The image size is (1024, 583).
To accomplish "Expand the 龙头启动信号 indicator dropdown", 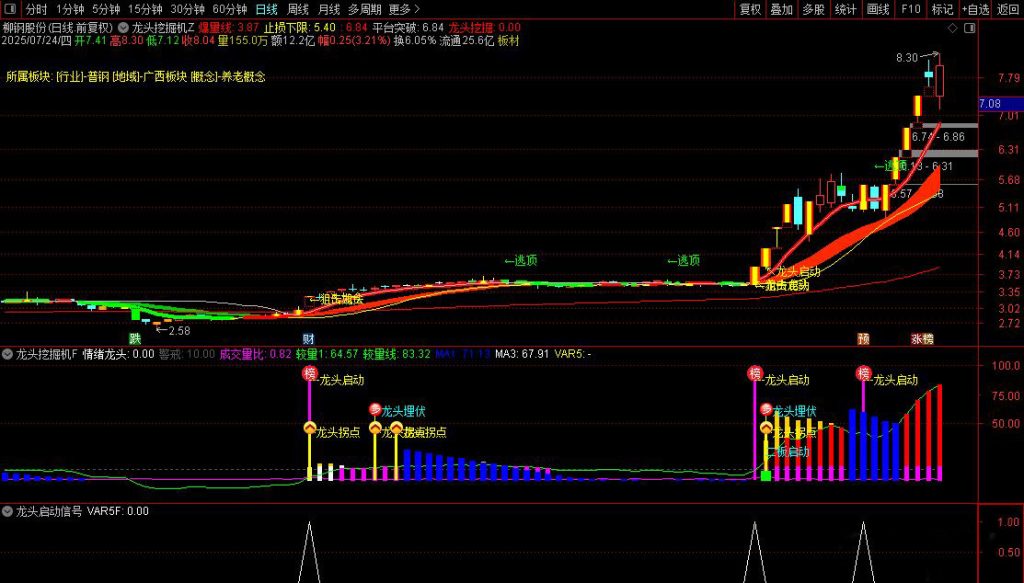I will (8, 511).
